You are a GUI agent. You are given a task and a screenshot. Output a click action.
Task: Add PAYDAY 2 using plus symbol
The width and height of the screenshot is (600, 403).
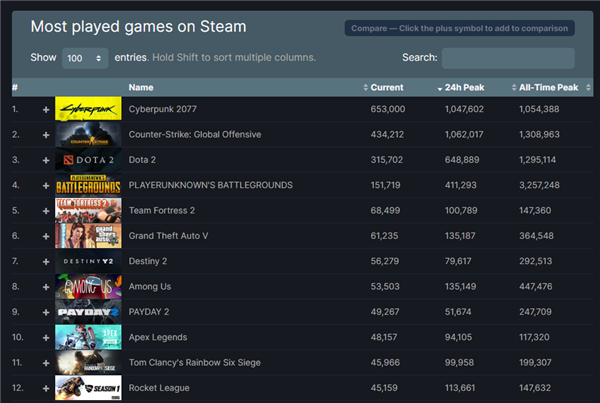tap(46, 312)
